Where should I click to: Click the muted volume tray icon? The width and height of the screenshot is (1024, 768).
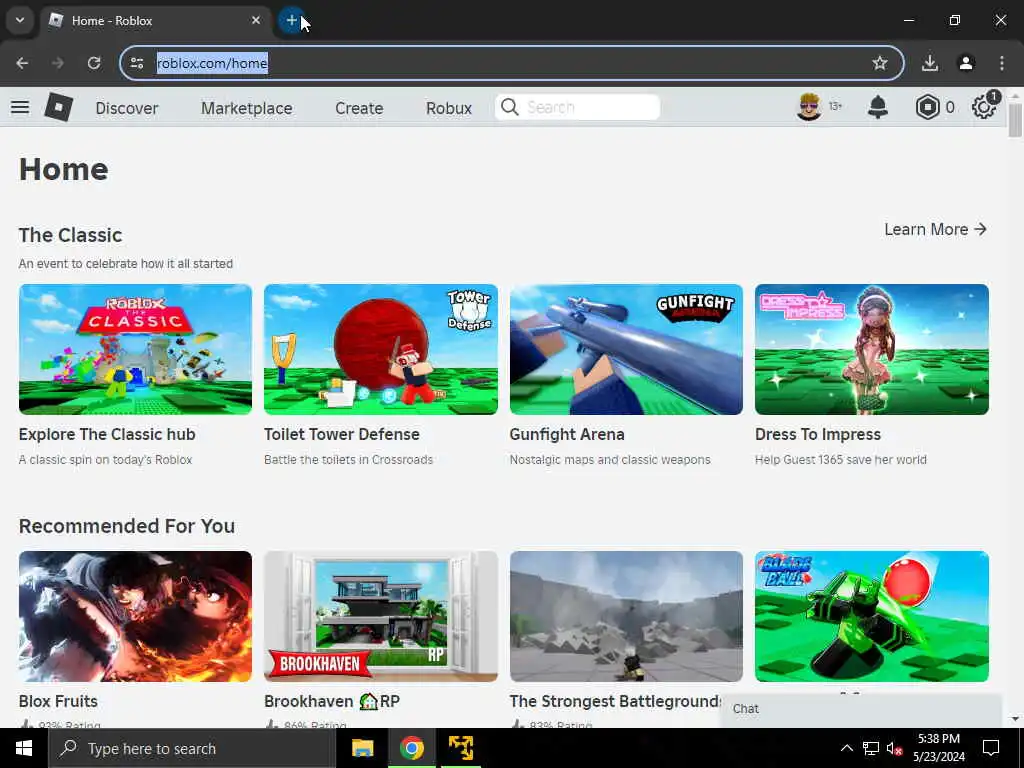point(894,748)
